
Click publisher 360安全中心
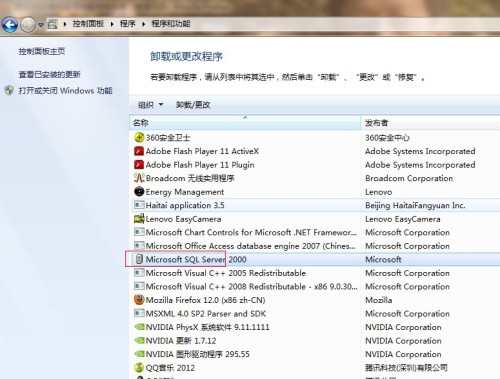click(x=387, y=138)
